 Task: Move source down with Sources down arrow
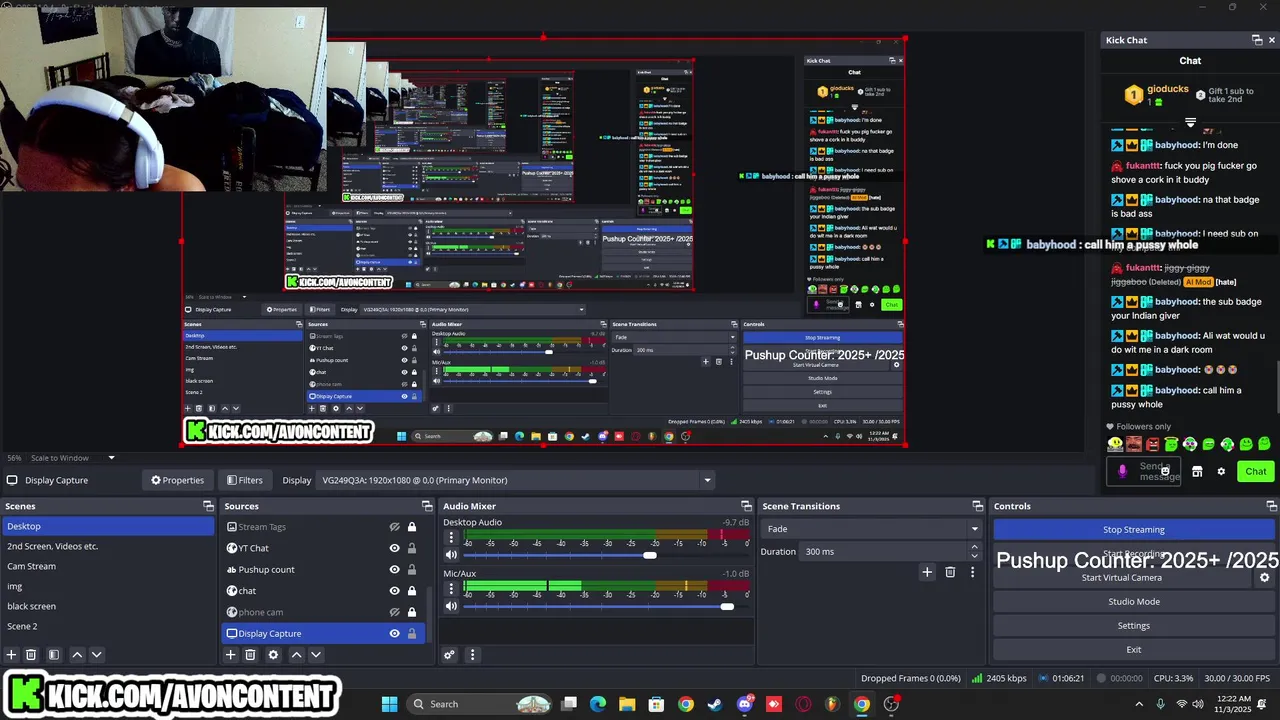[x=315, y=655]
